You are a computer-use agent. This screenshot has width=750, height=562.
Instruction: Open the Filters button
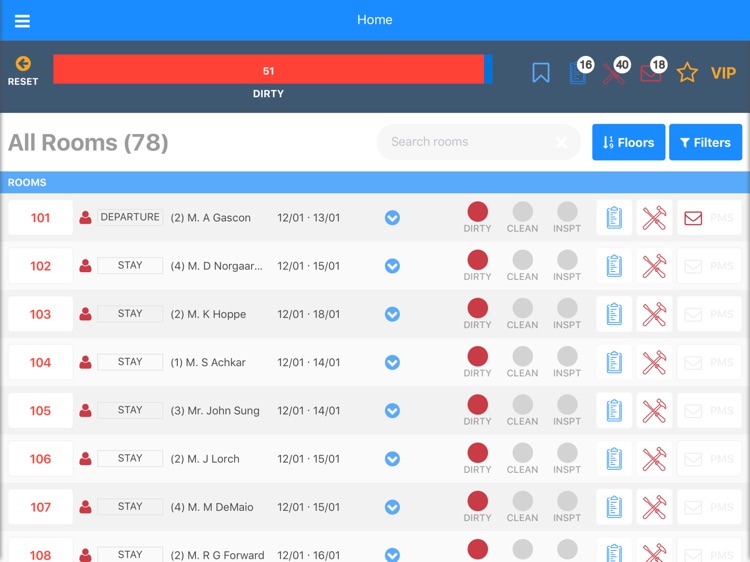point(706,142)
